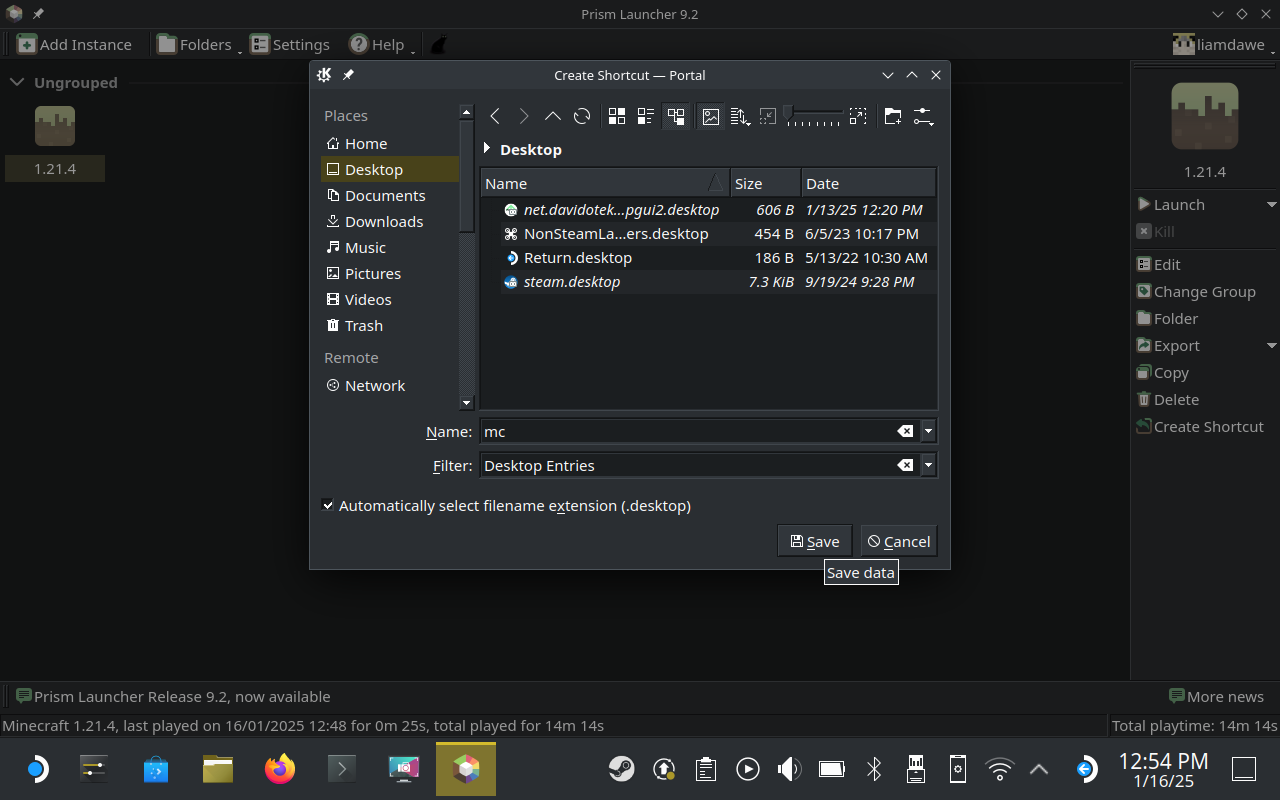Screen dimensions: 1280x800
Task: Open Firefox from the taskbar
Action: tap(280, 769)
